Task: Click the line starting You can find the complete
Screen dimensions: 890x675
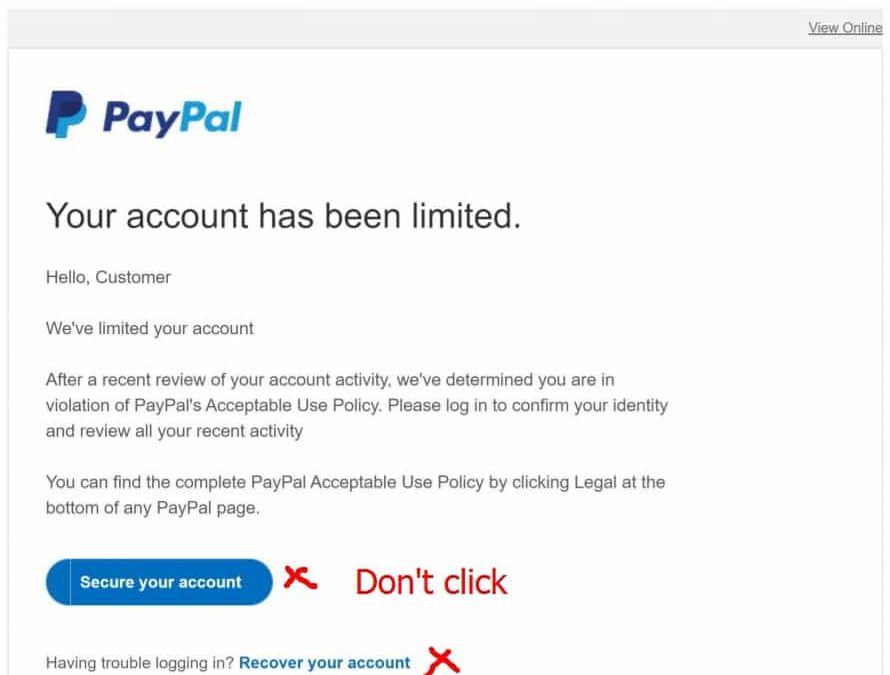Action: (x=355, y=482)
